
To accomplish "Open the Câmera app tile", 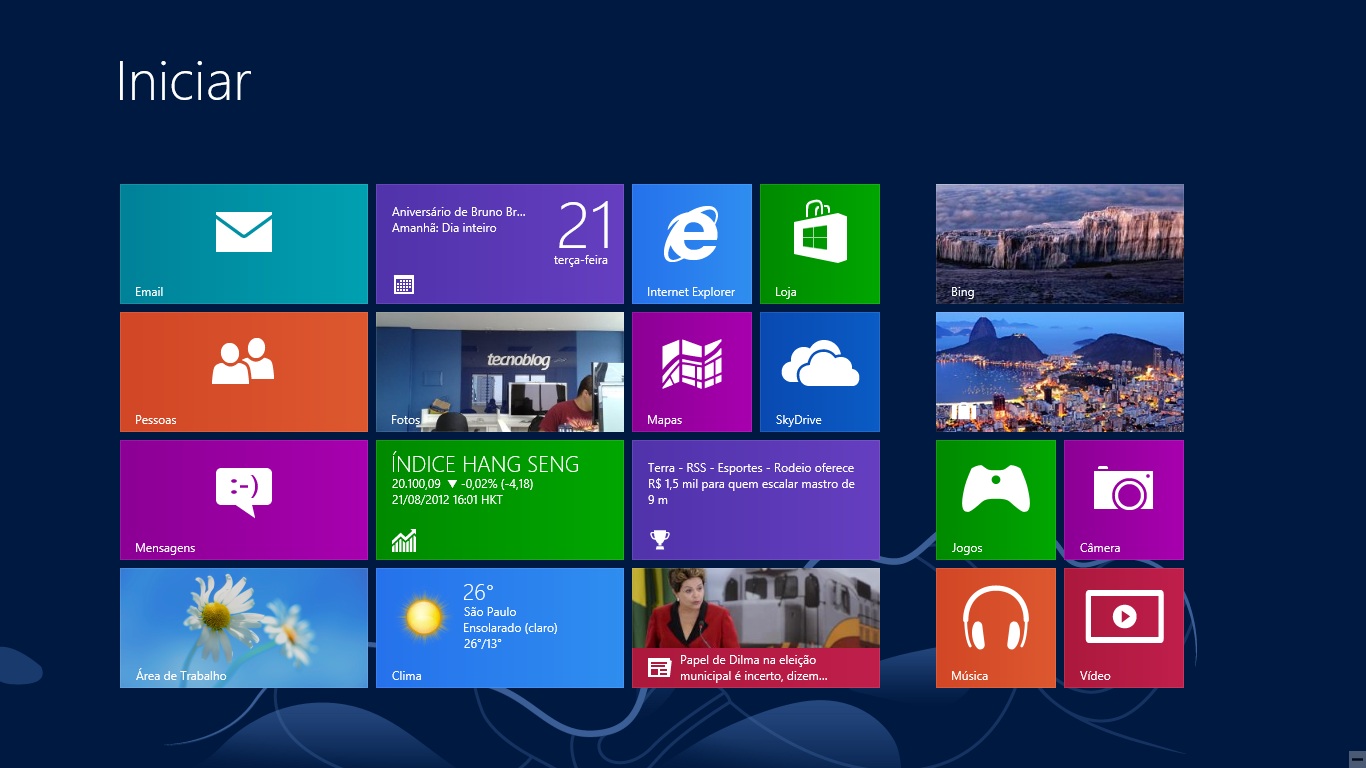I will coord(1123,499).
